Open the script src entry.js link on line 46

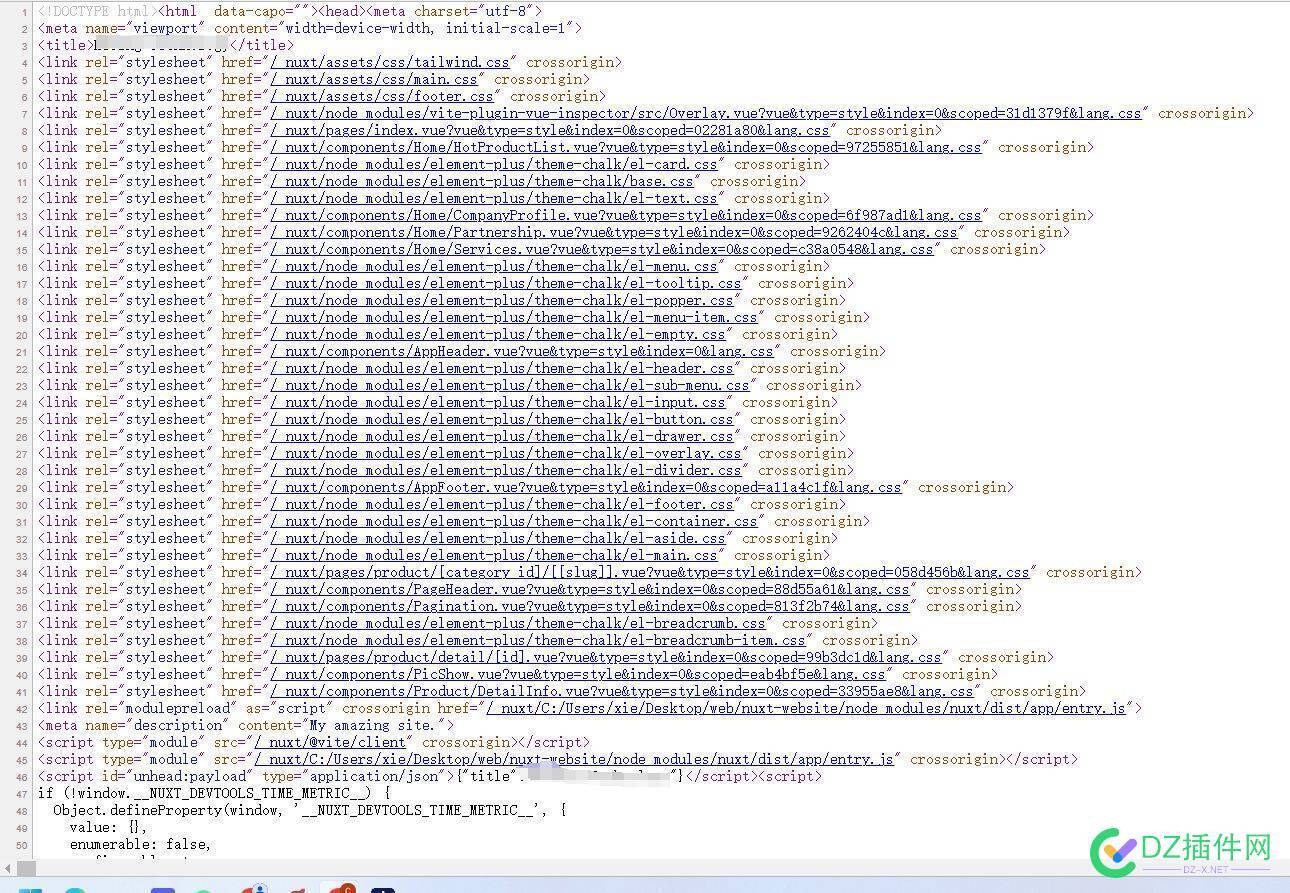[x=574, y=759]
